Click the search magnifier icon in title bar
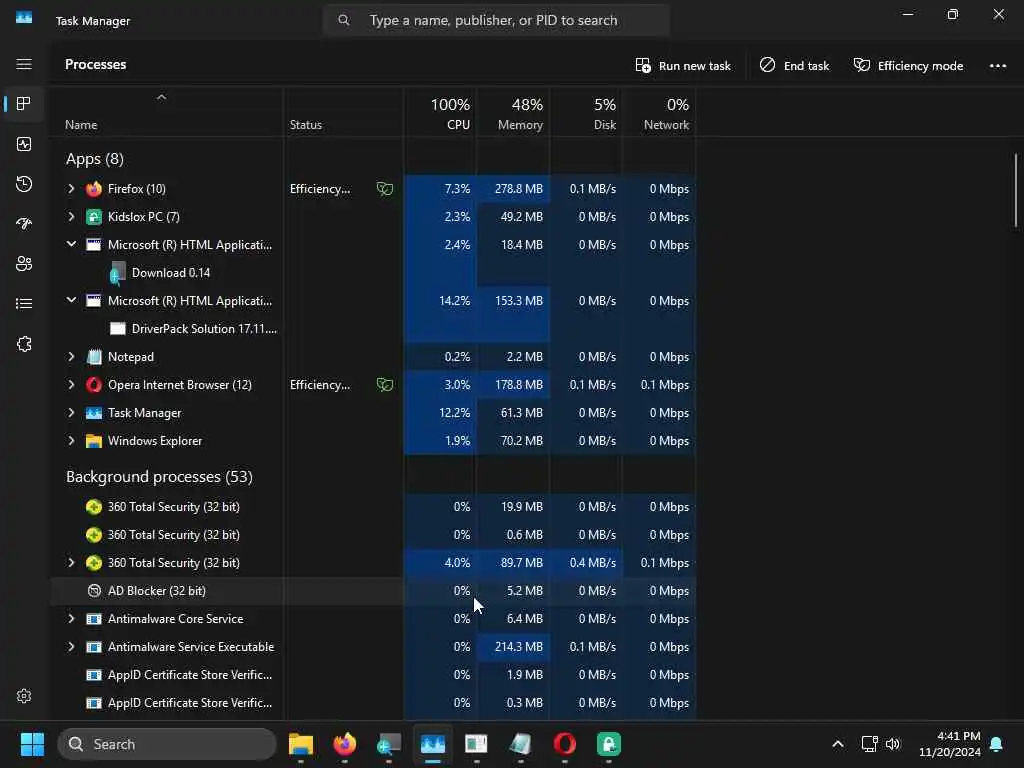This screenshot has width=1024, height=768. (344, 20)
